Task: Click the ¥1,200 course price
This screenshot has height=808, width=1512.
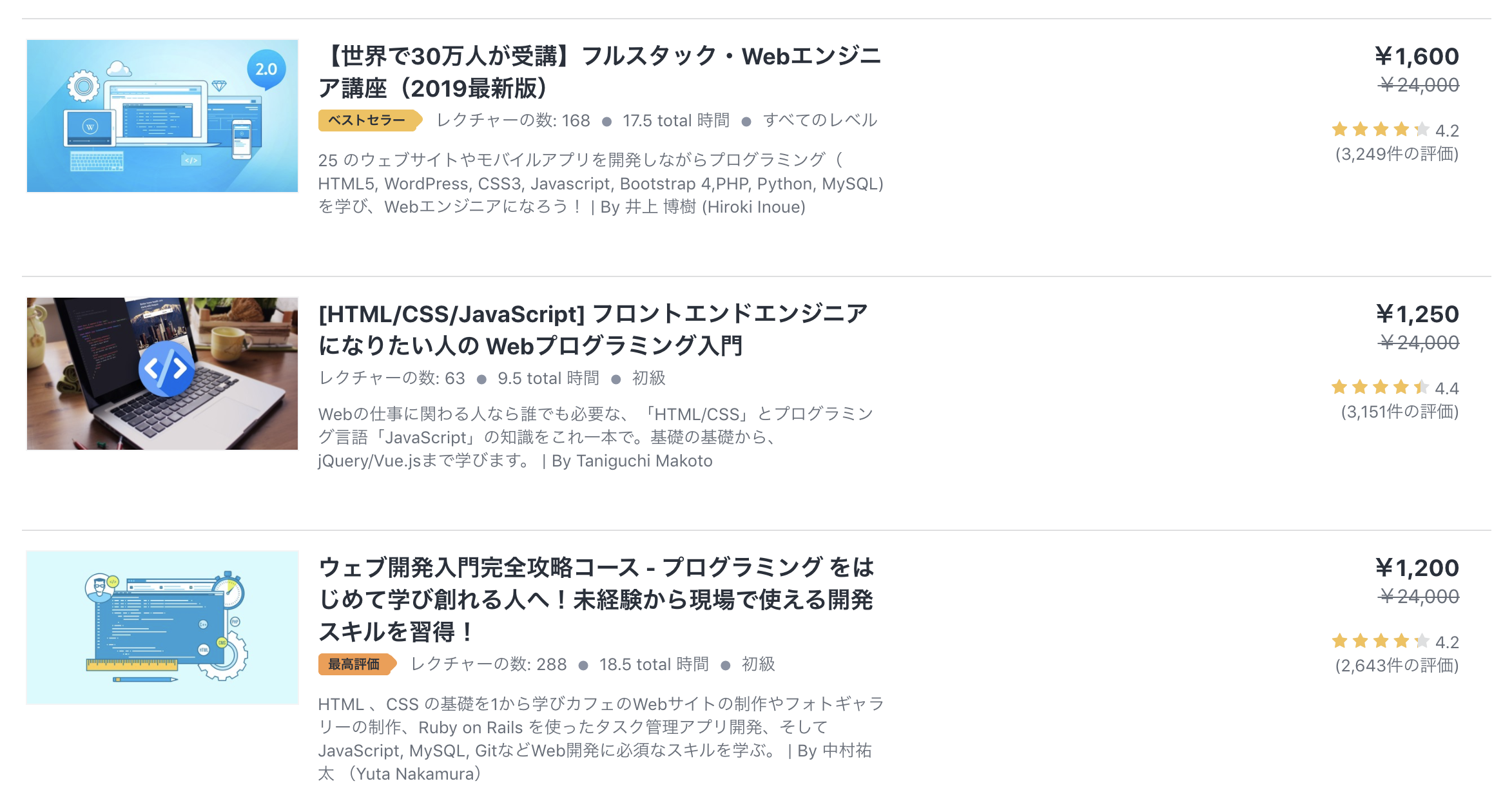Action: tap(1417, 568)
